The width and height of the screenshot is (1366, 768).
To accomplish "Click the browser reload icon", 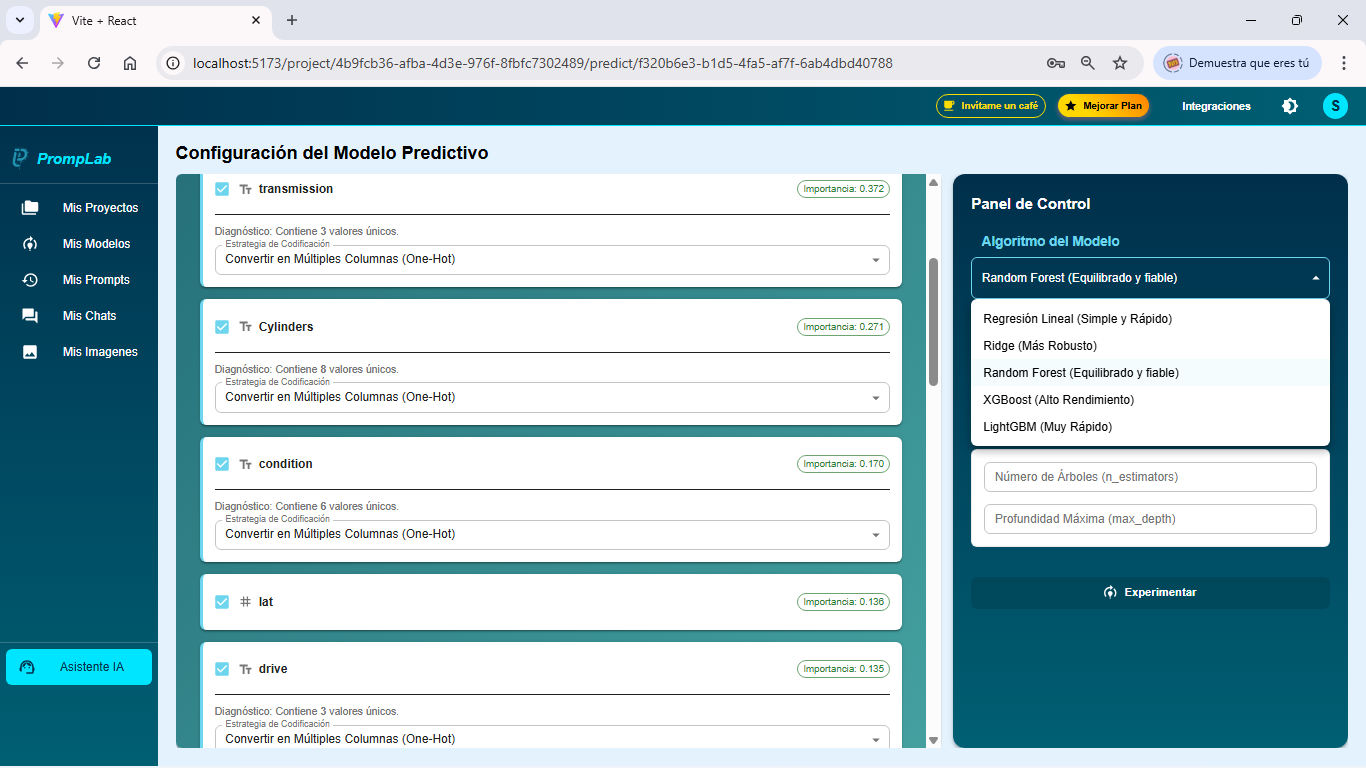I will 94,63.
